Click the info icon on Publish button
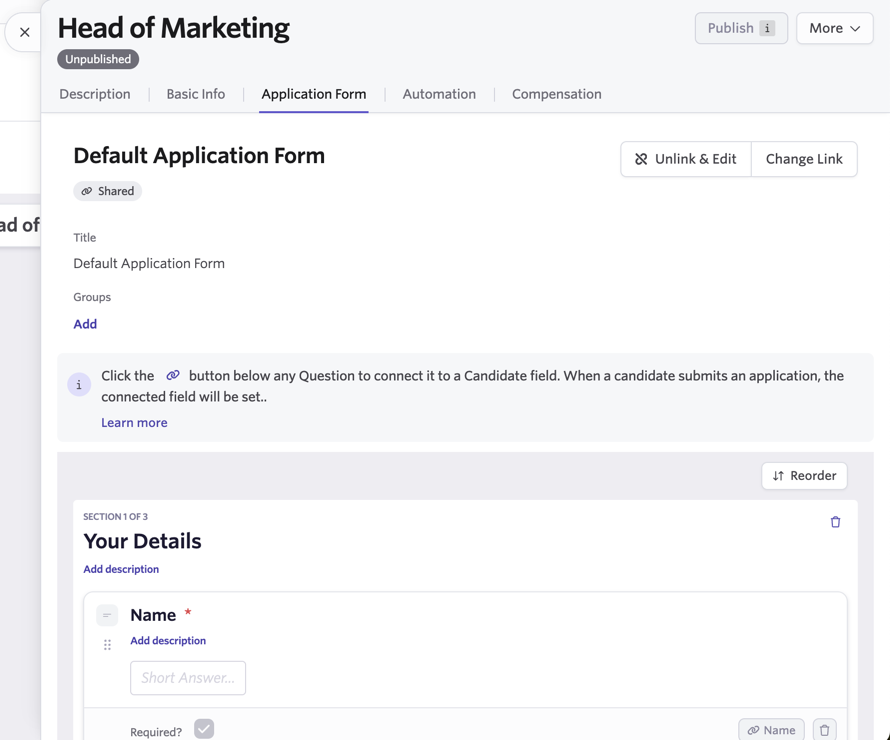Screen dimensions: 890x740 coord(767,28)
